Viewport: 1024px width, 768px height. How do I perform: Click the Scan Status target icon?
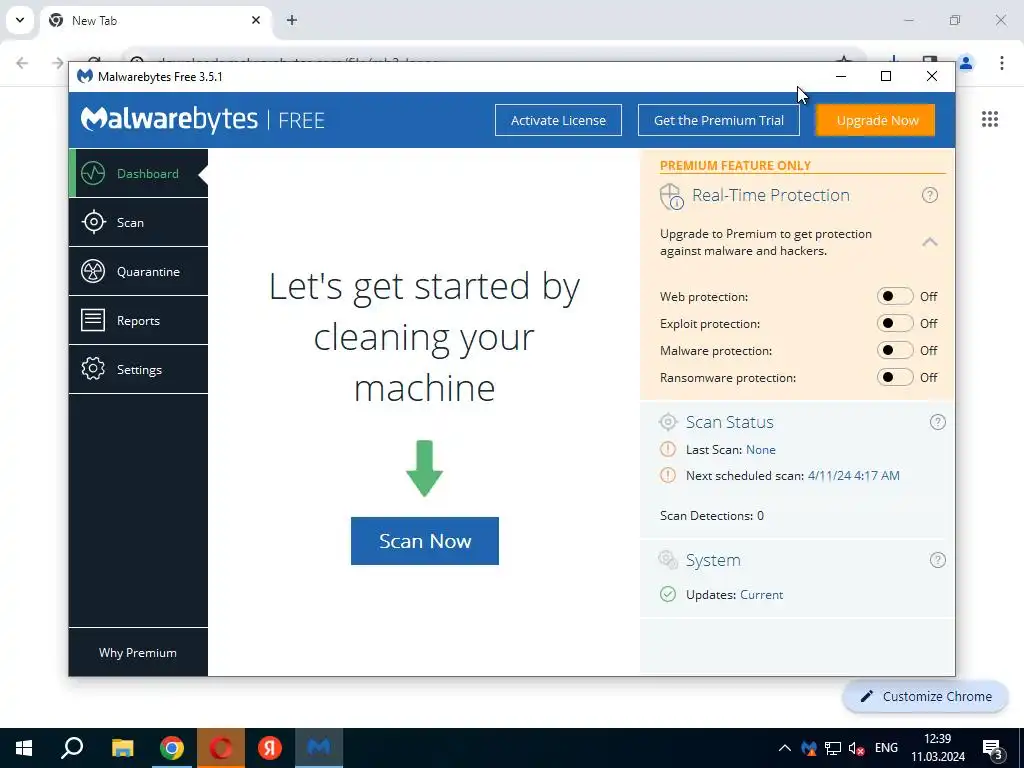[668, 422]
